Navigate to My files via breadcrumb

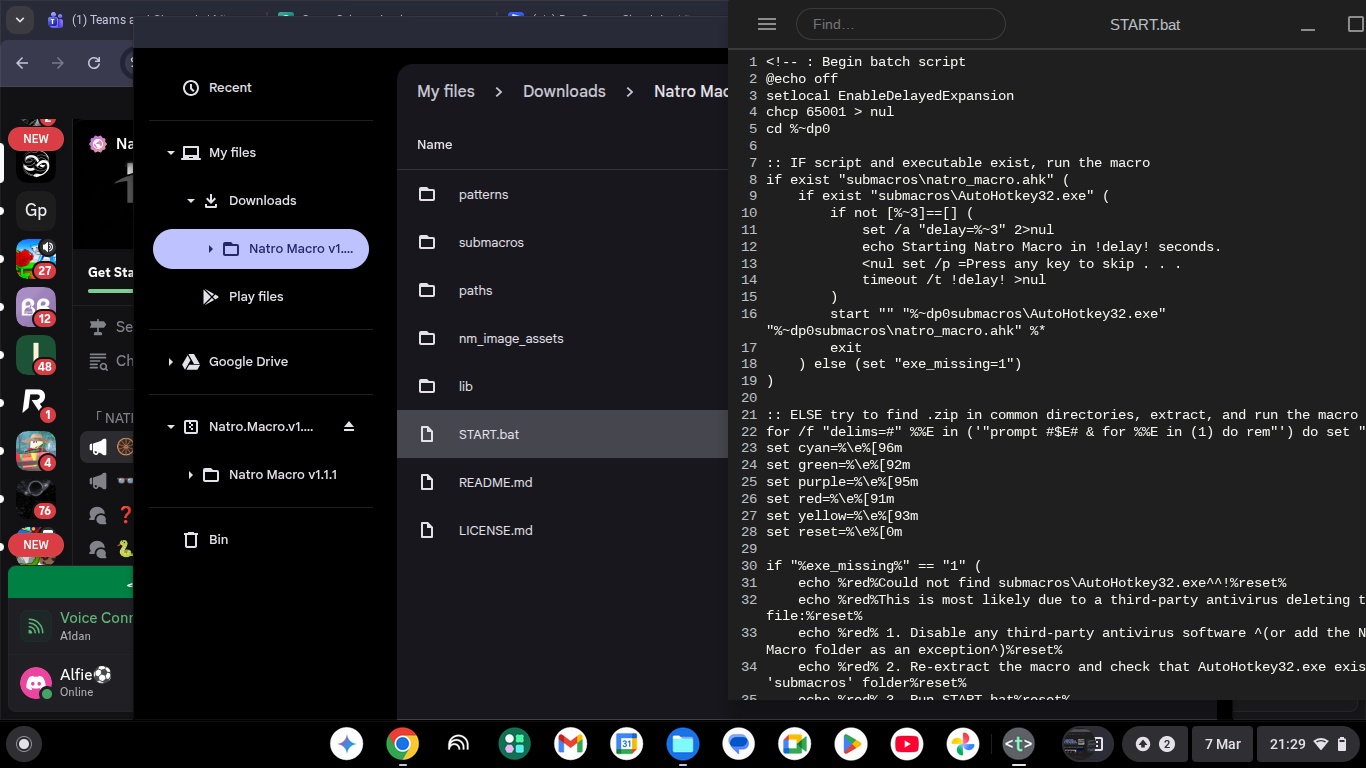(x=446, y=91)
